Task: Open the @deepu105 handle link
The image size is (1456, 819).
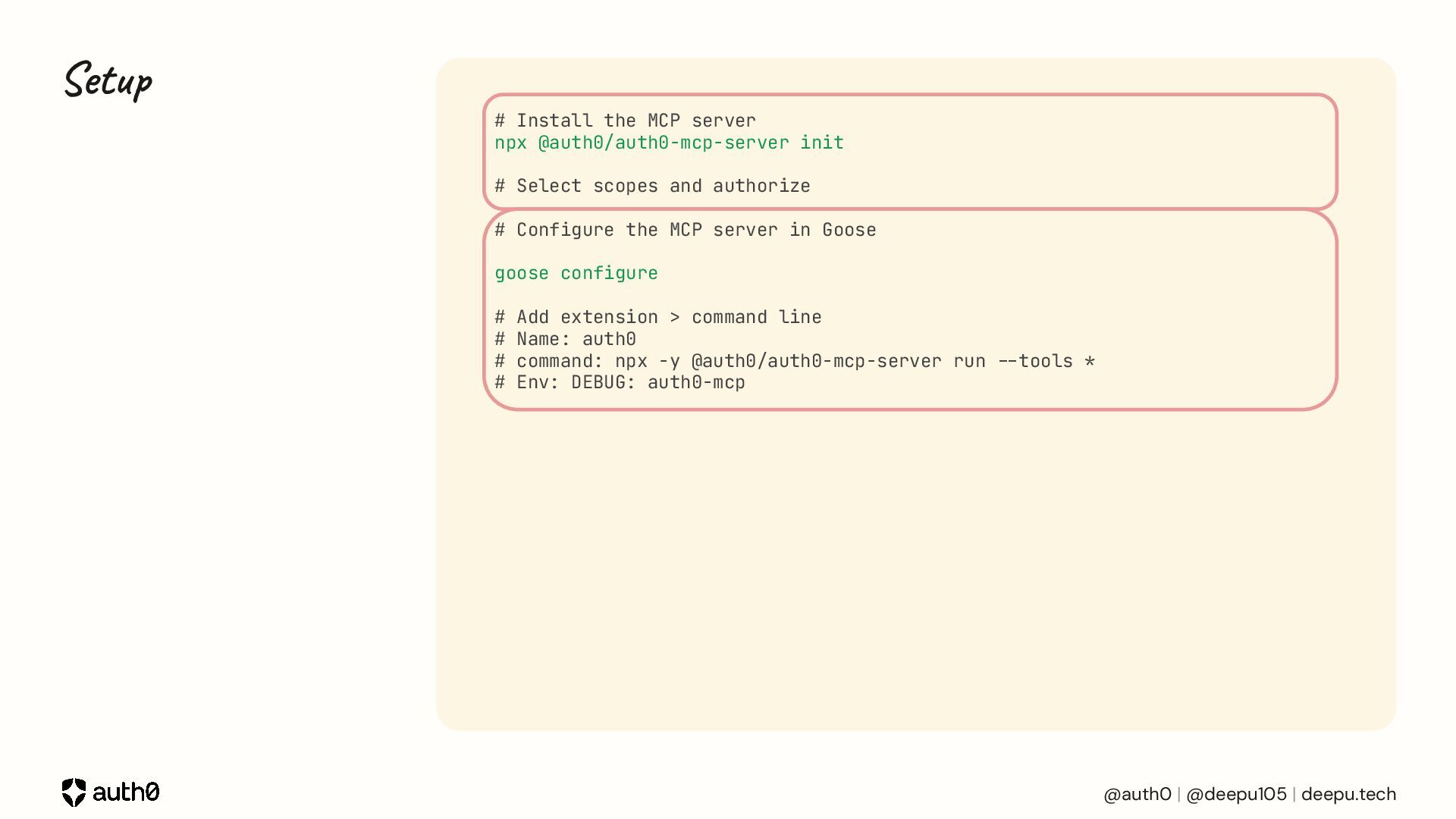Action: 1236,794
